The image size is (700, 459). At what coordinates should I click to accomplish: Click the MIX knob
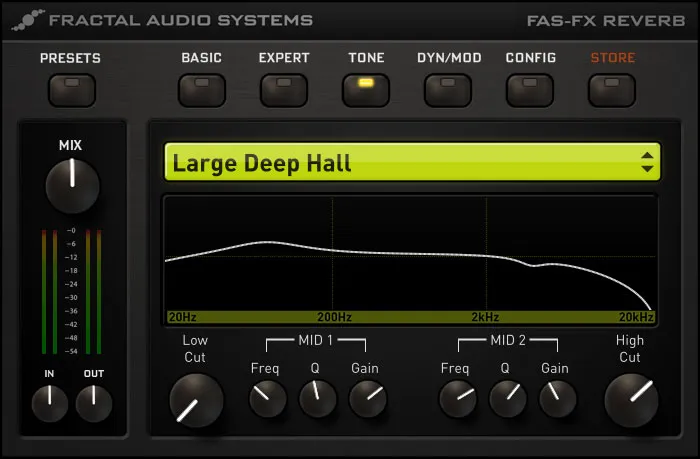coord(72,187)
